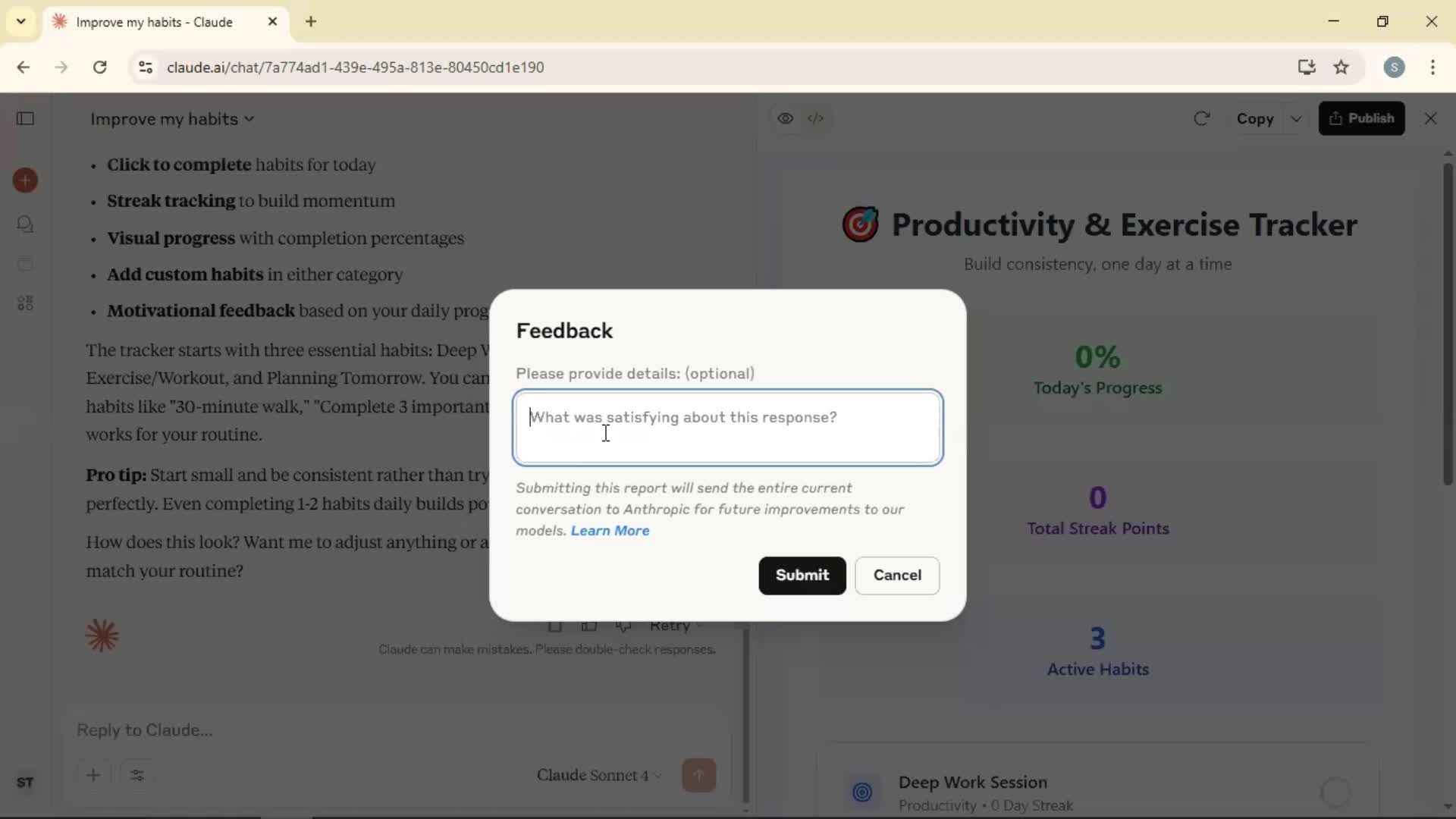View site information icon in address bar
Image resolution: width=1456 pixels, height=819 pixels.
(146, 67)
